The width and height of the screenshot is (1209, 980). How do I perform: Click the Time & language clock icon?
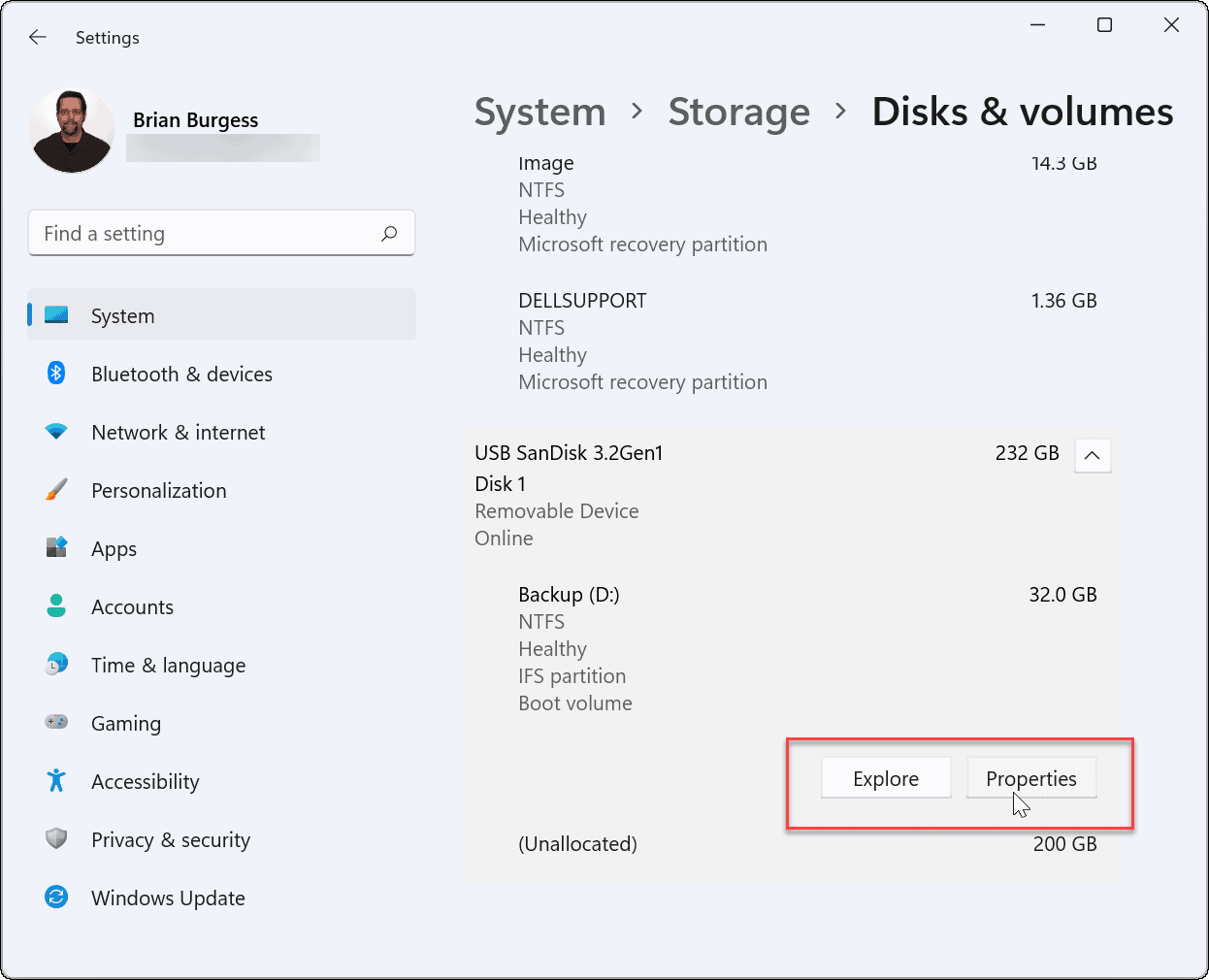pos(55,665)
